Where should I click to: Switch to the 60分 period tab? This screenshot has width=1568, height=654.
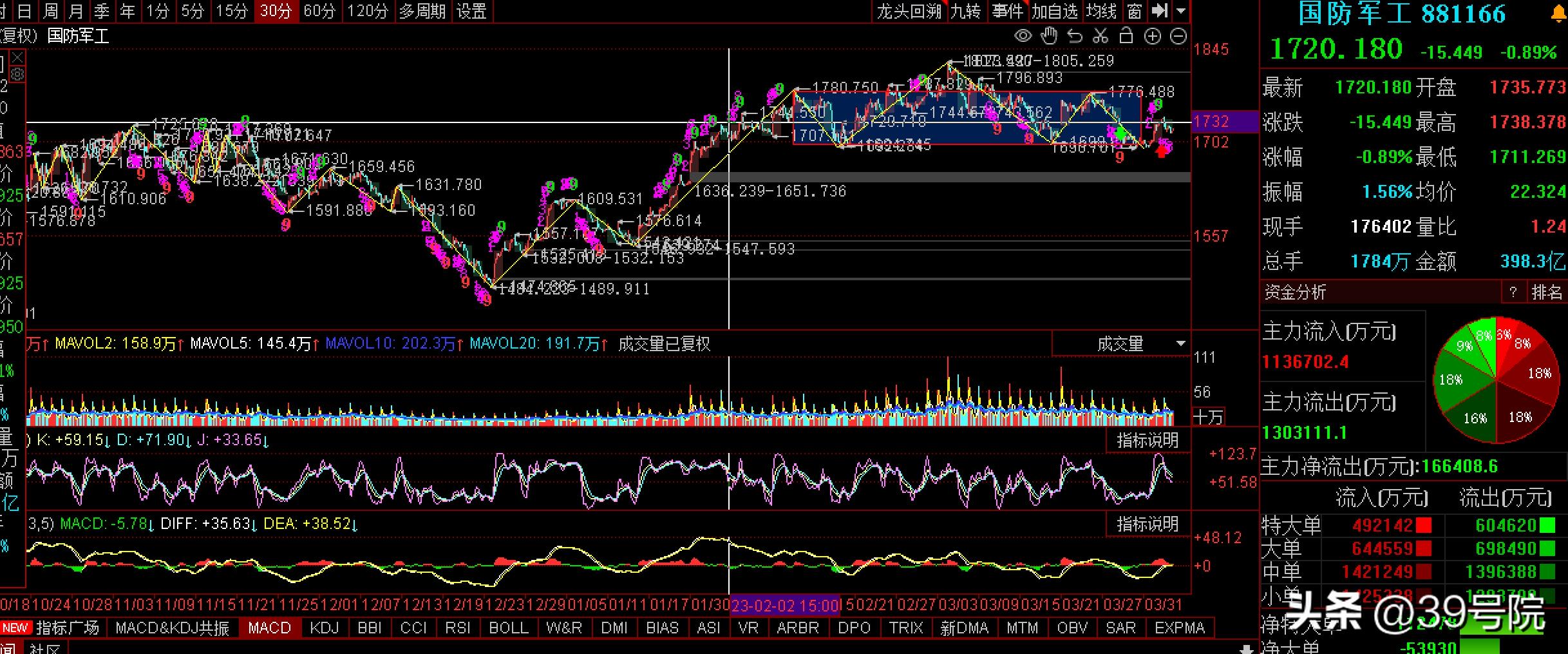click(x=319, y=11)
